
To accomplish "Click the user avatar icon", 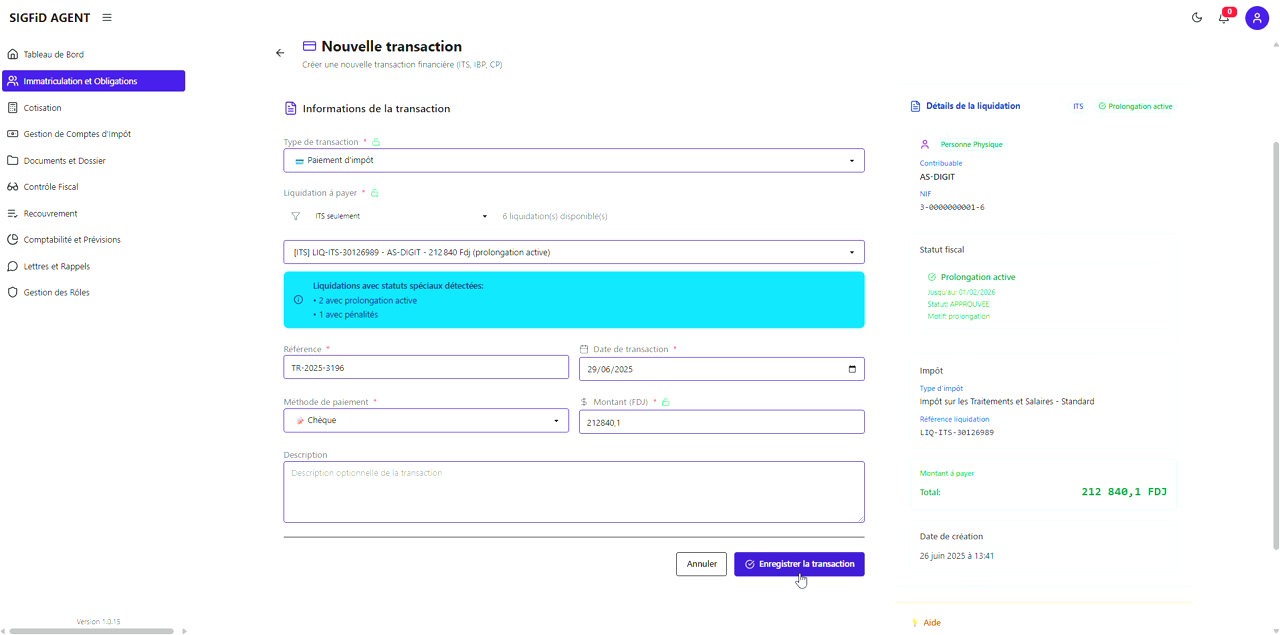I will pos(1257,17).
